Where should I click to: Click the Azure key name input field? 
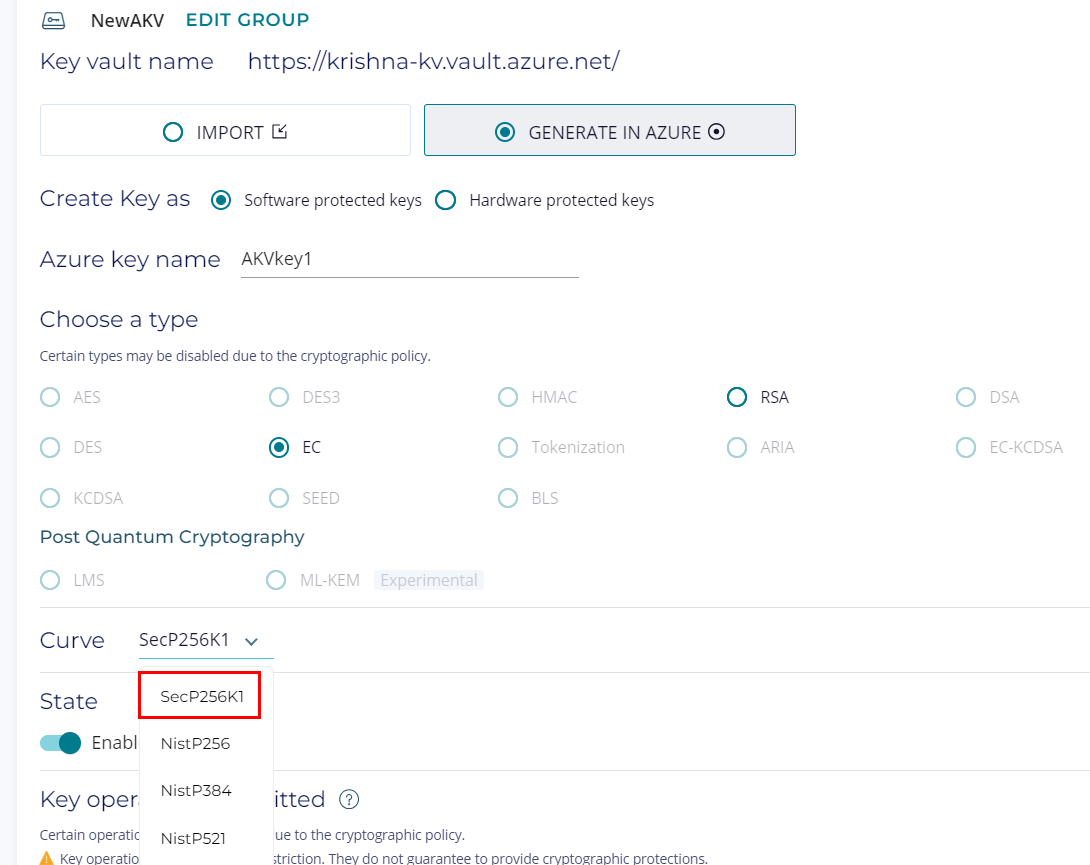coord(409,259)
